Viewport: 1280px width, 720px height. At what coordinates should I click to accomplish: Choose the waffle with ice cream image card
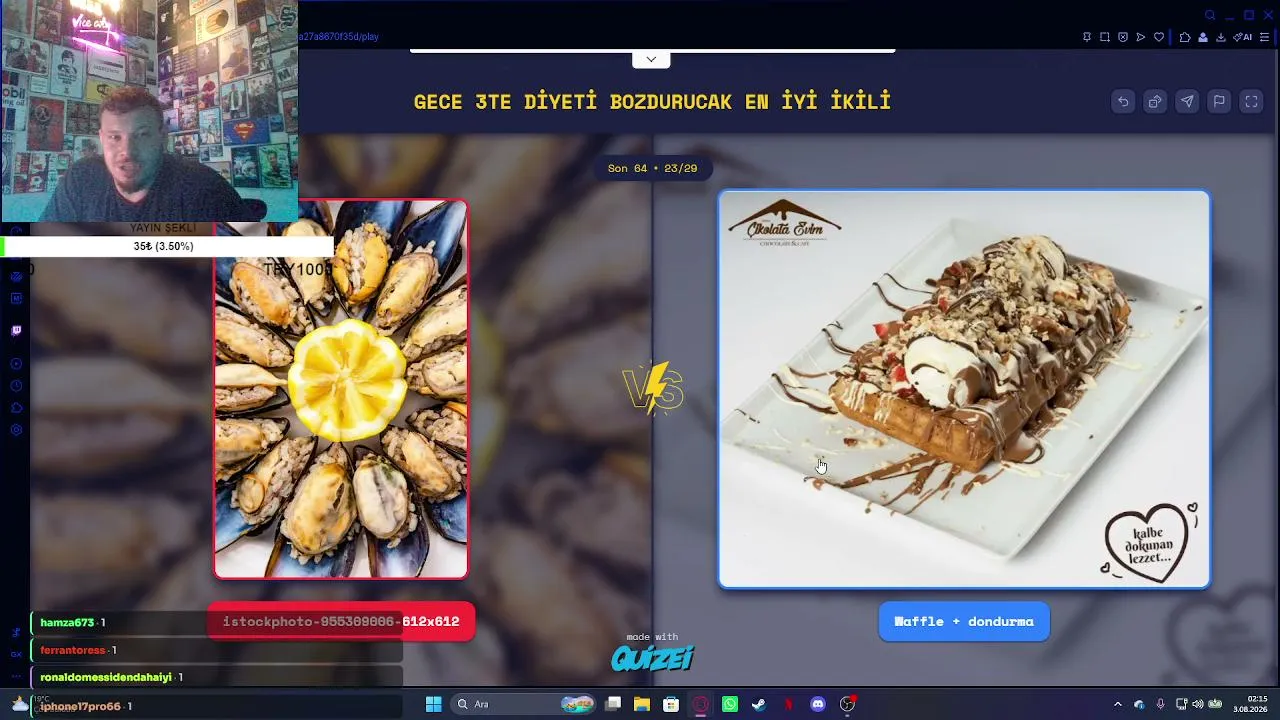964,389
